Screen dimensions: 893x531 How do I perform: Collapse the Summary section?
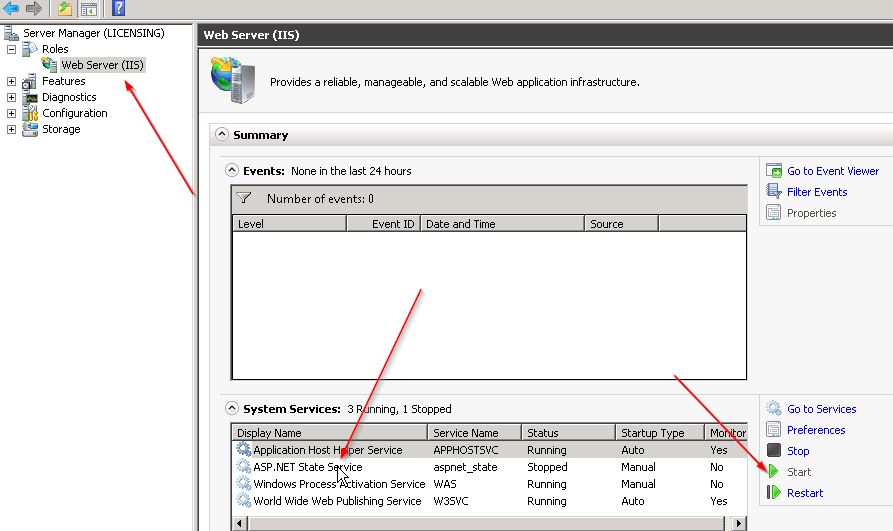click(x=222, y=134)
